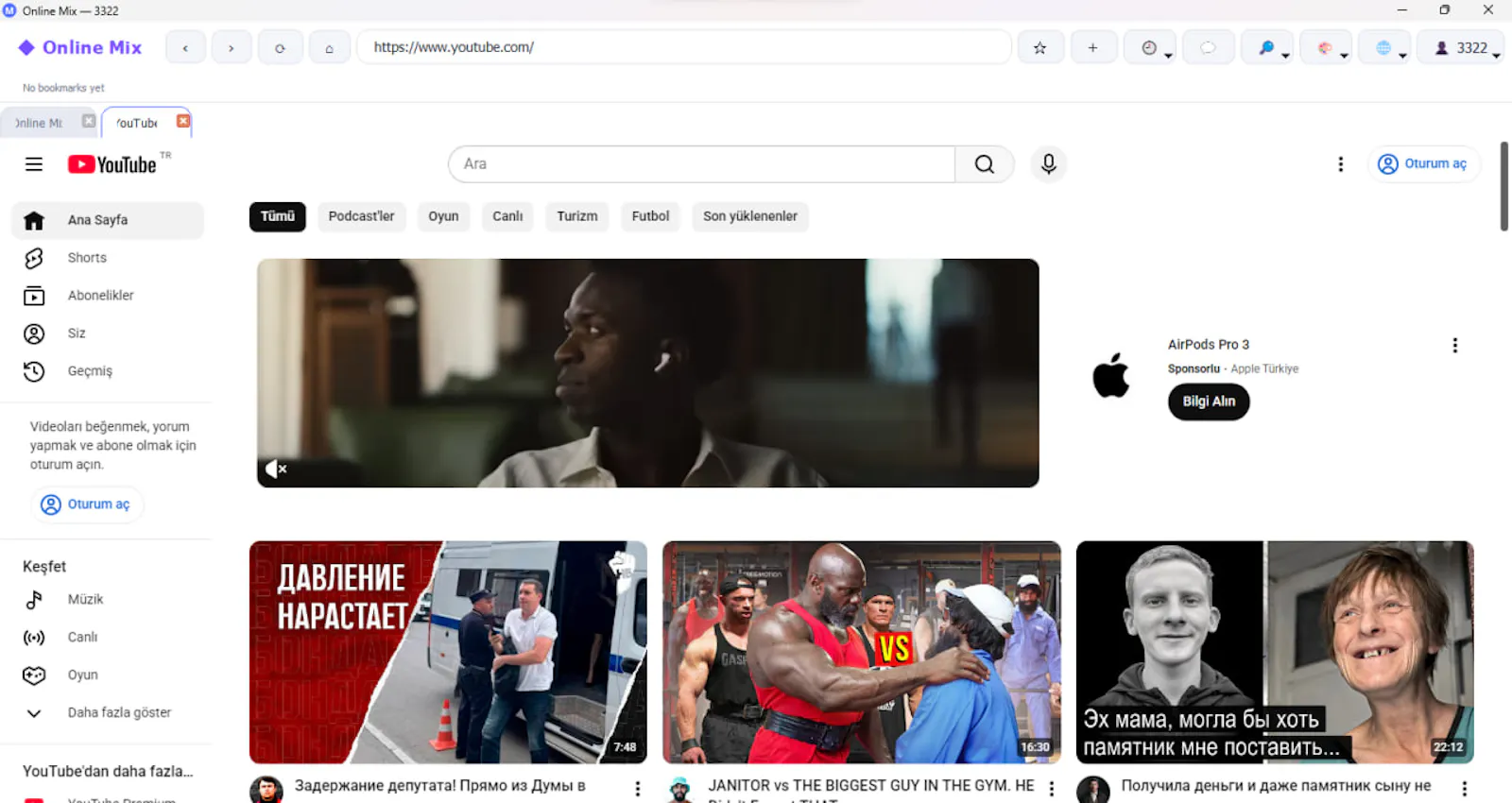The height and width of the screenshot is (803, 1512).
Task: Open the browser home page icon
Action: (329, 47)
